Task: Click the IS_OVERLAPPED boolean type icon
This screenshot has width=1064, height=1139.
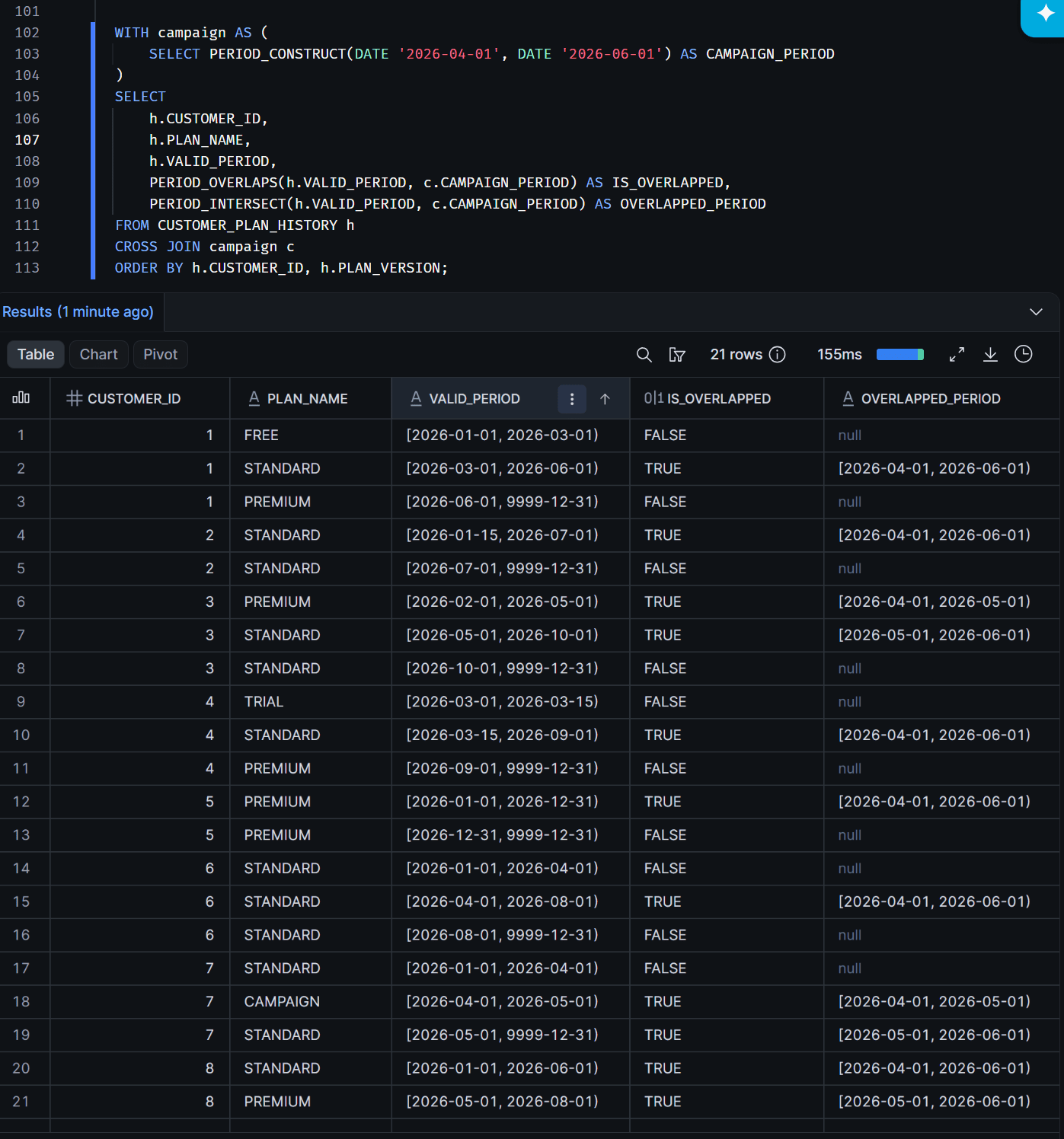Action: click(653, 398)
